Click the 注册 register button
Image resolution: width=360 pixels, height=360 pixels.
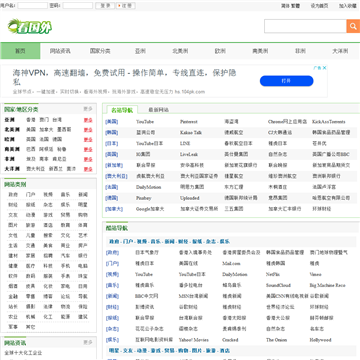point(126,6)
